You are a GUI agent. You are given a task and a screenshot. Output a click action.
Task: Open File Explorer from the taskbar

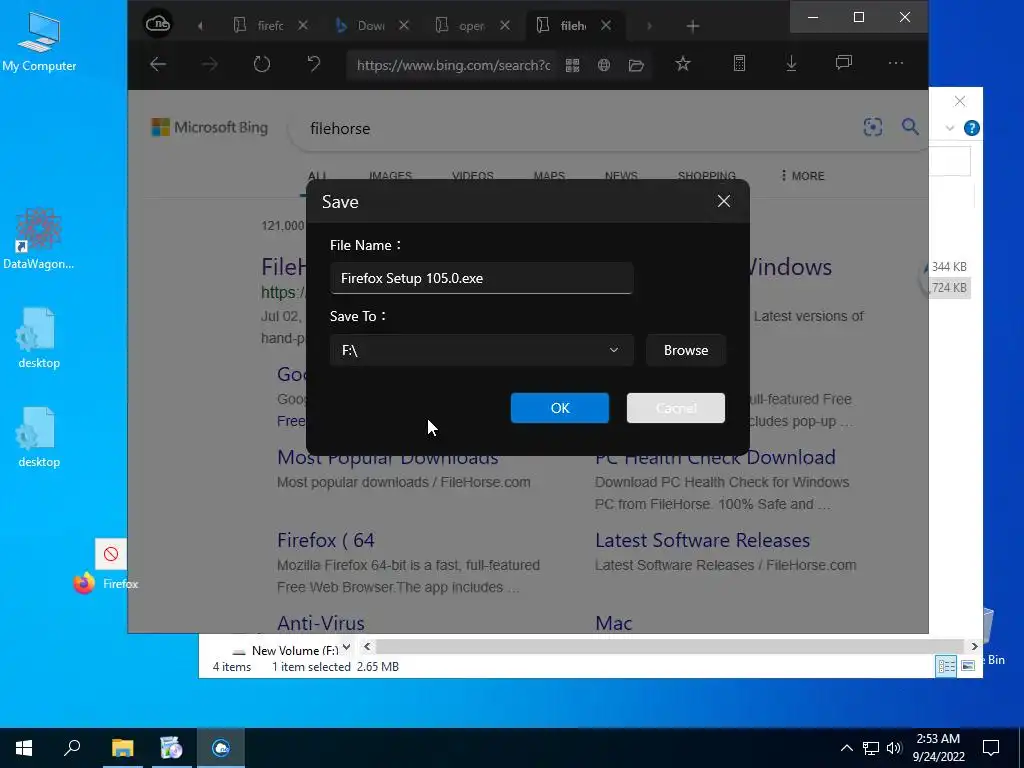click(122, 748)
